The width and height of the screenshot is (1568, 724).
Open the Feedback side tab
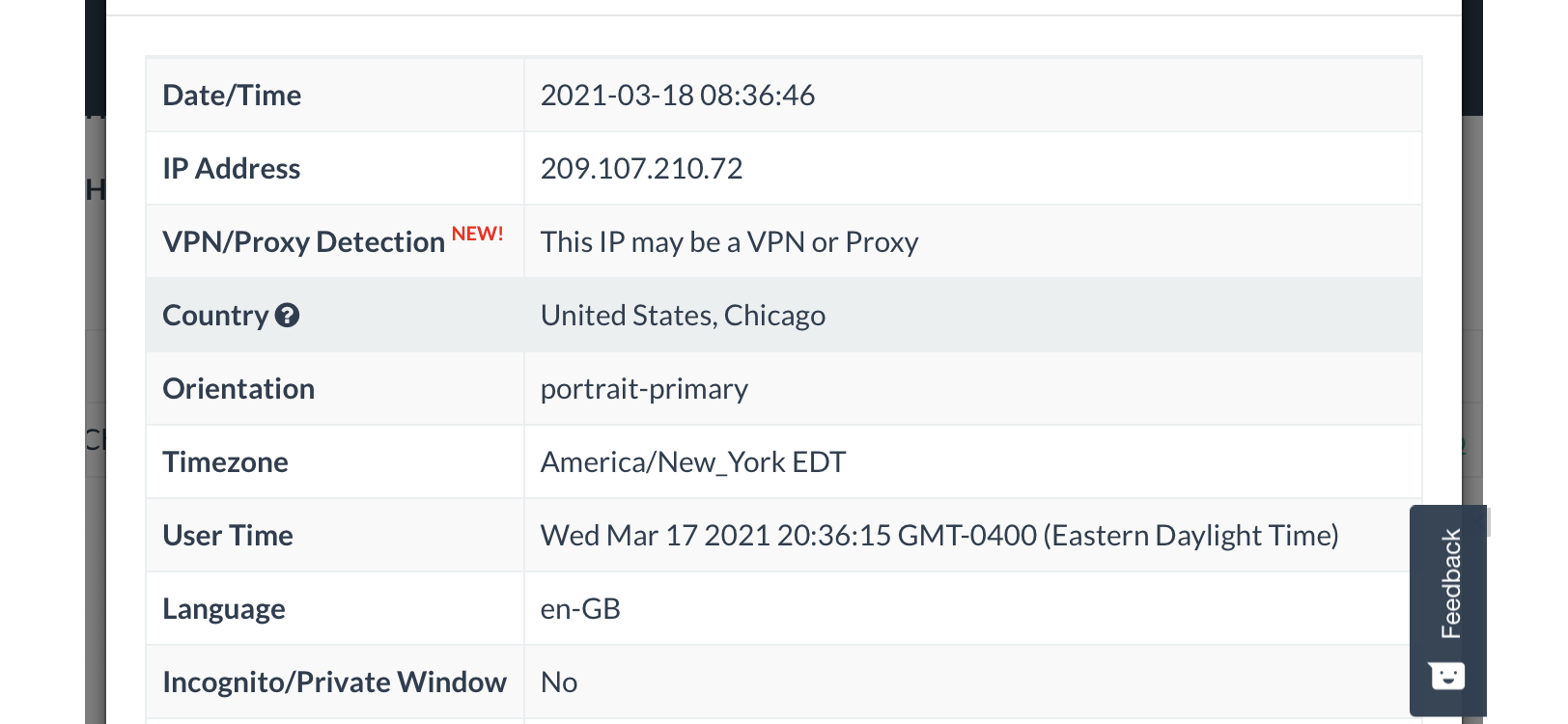tap(1450, 584)
